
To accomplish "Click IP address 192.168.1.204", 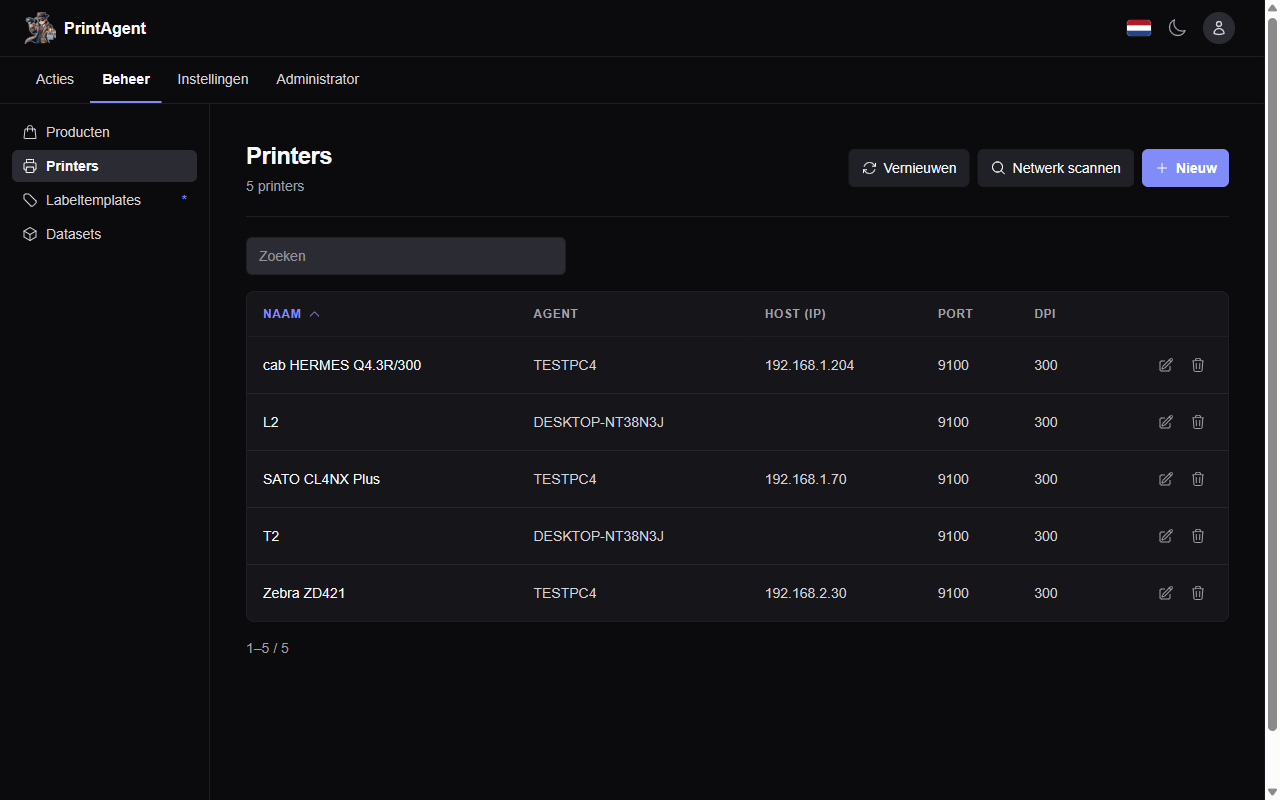I will (809, 365).
